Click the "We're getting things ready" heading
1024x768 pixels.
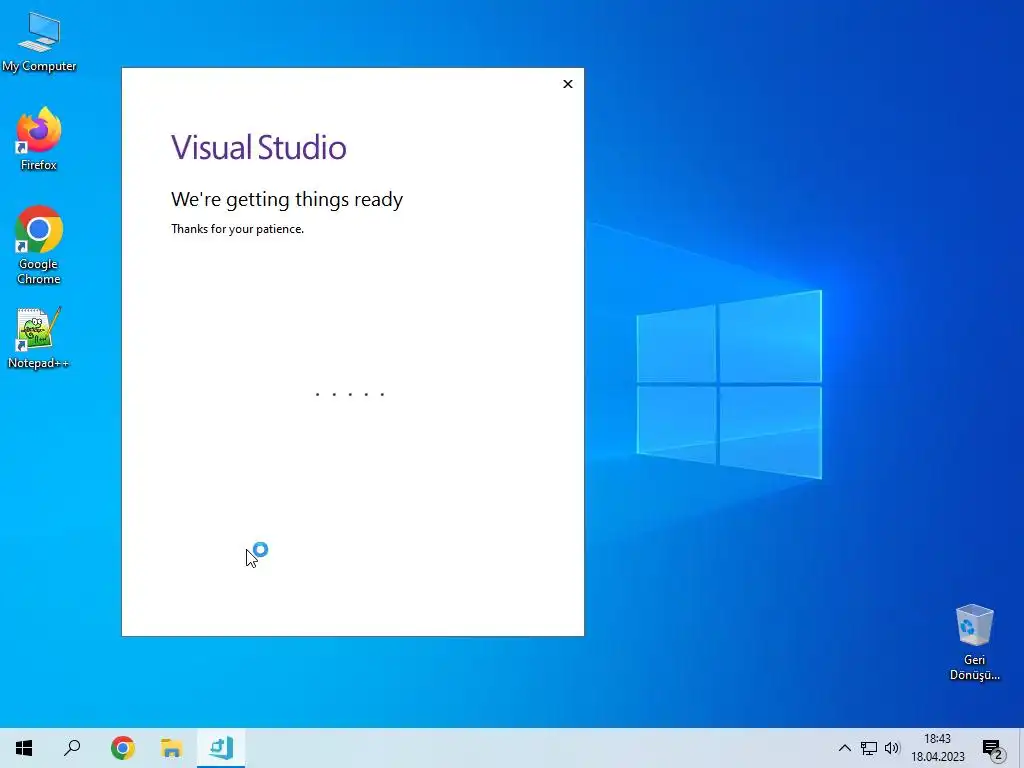click(x=287, y=199)
